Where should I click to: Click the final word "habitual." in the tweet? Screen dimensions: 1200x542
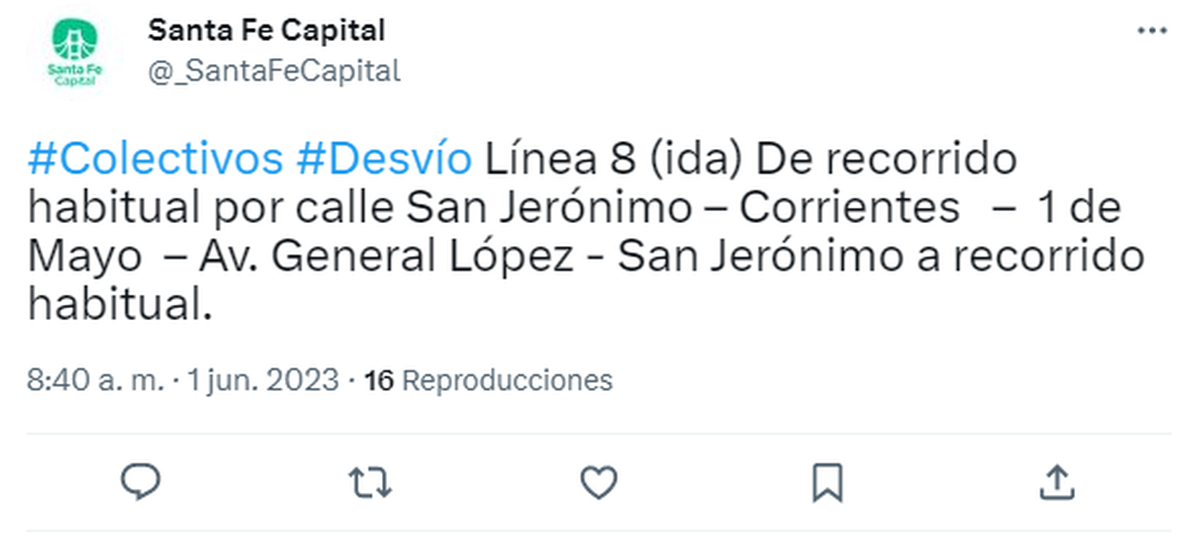tap(121, 305)
